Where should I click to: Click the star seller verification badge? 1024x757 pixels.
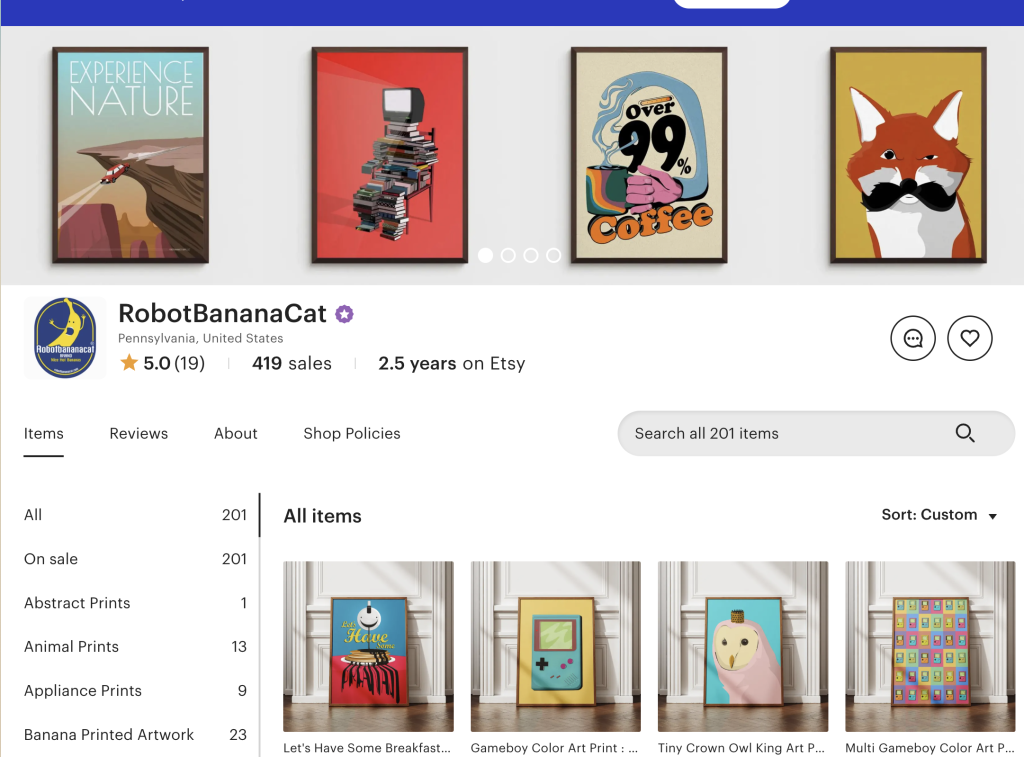(x=344, y=313)
